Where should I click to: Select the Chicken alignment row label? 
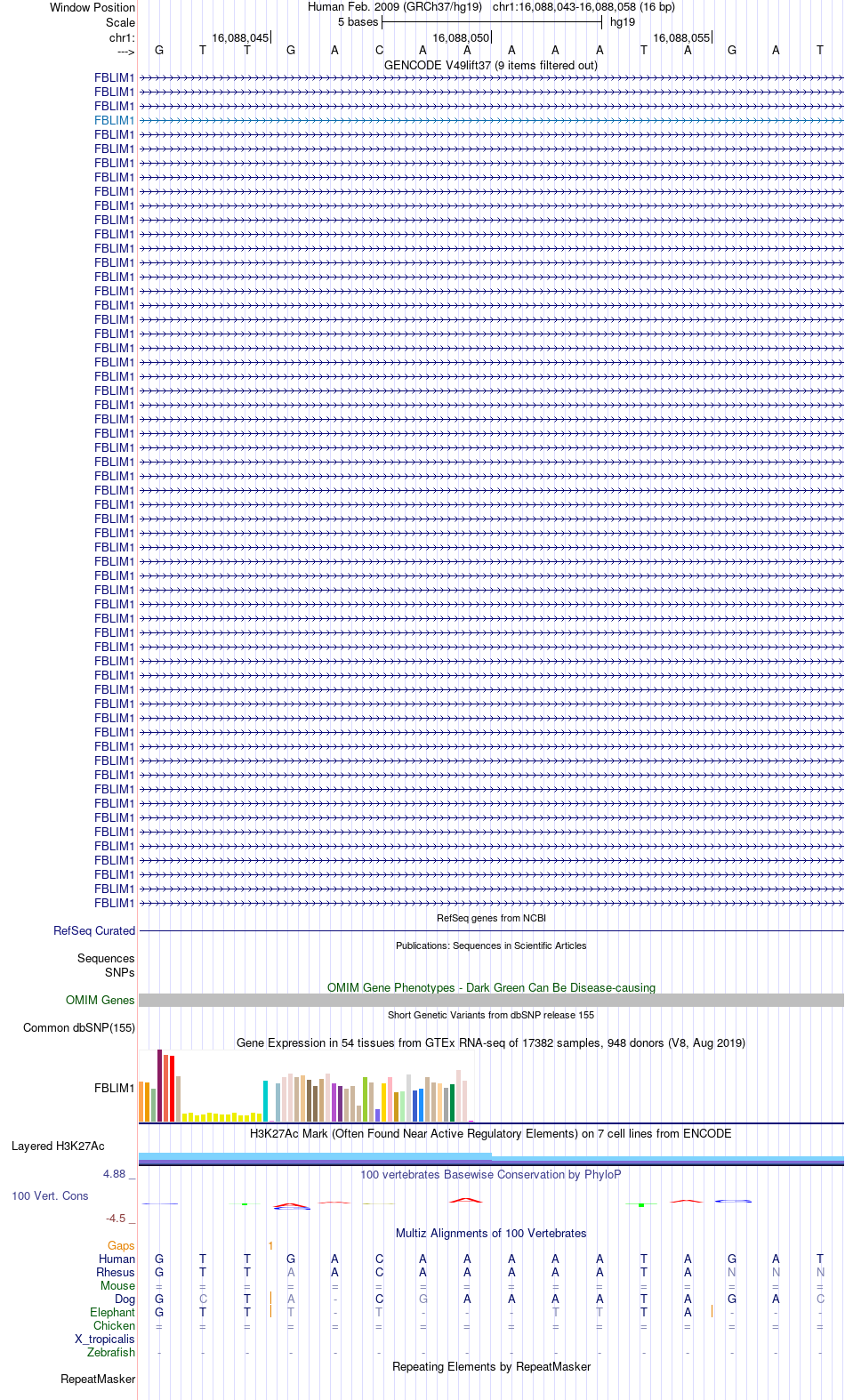[114, 1325]
